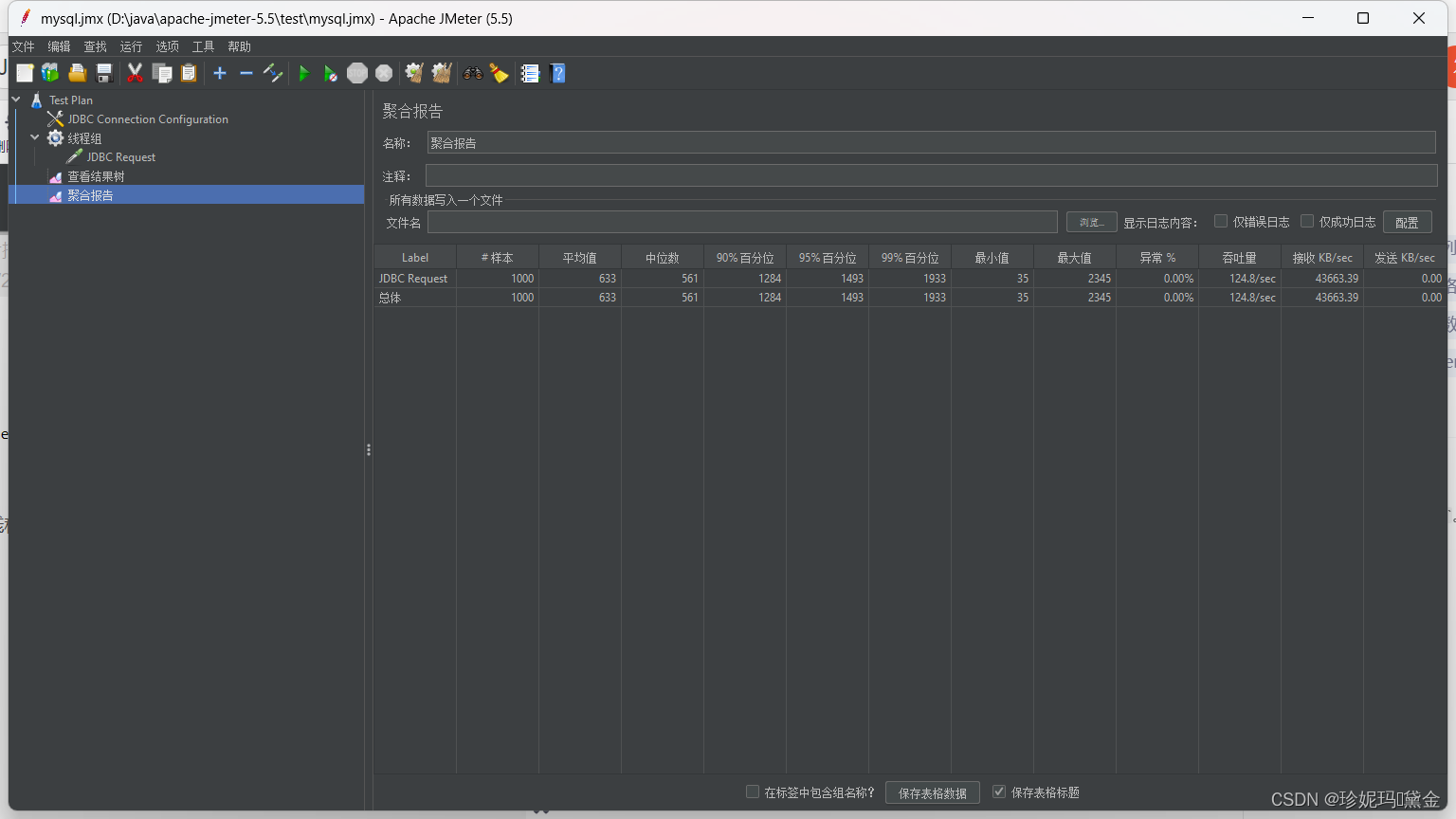Shutdown test with grey X icon
The width and height of the screenshot is (1456, 819).
click(384, 73)
